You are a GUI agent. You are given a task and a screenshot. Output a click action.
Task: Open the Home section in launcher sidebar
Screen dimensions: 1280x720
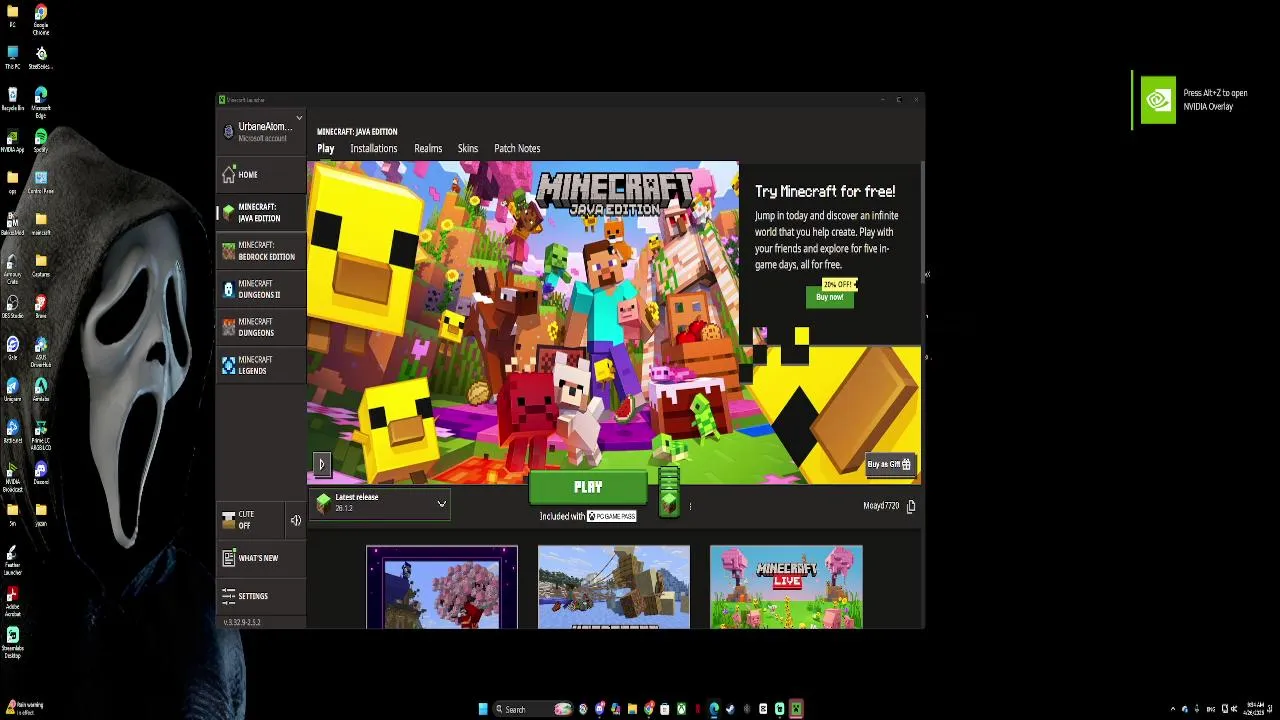point(261,175)
